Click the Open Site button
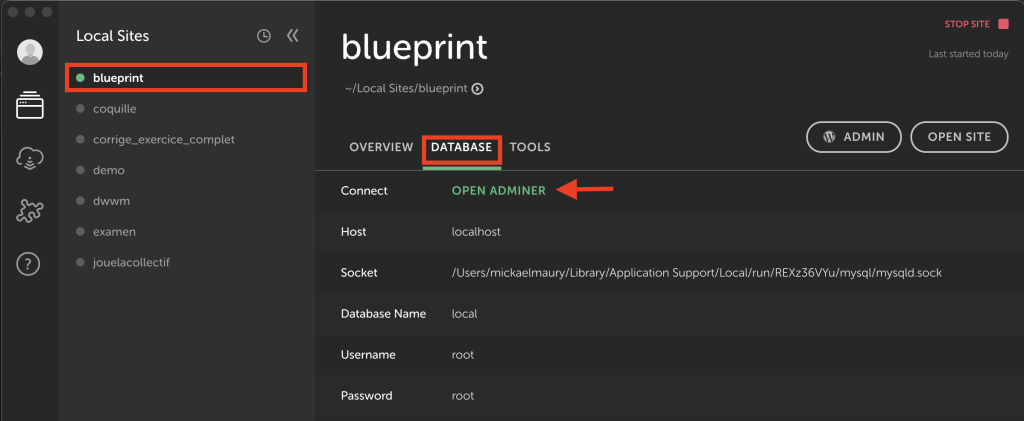This screenshot has height=421, width=1024. 959,137
